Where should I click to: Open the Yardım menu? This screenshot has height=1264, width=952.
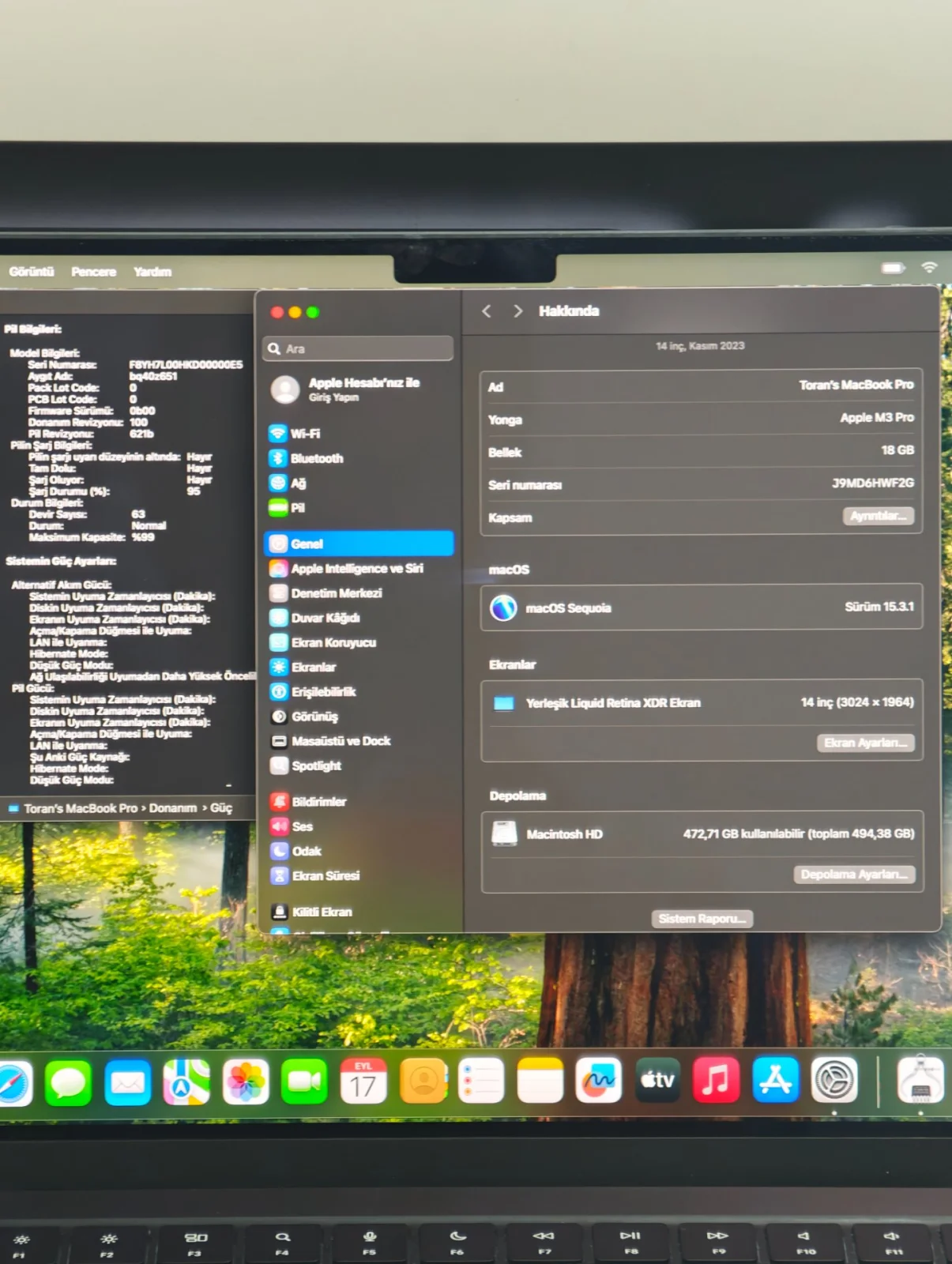click(x=152, y=272)
